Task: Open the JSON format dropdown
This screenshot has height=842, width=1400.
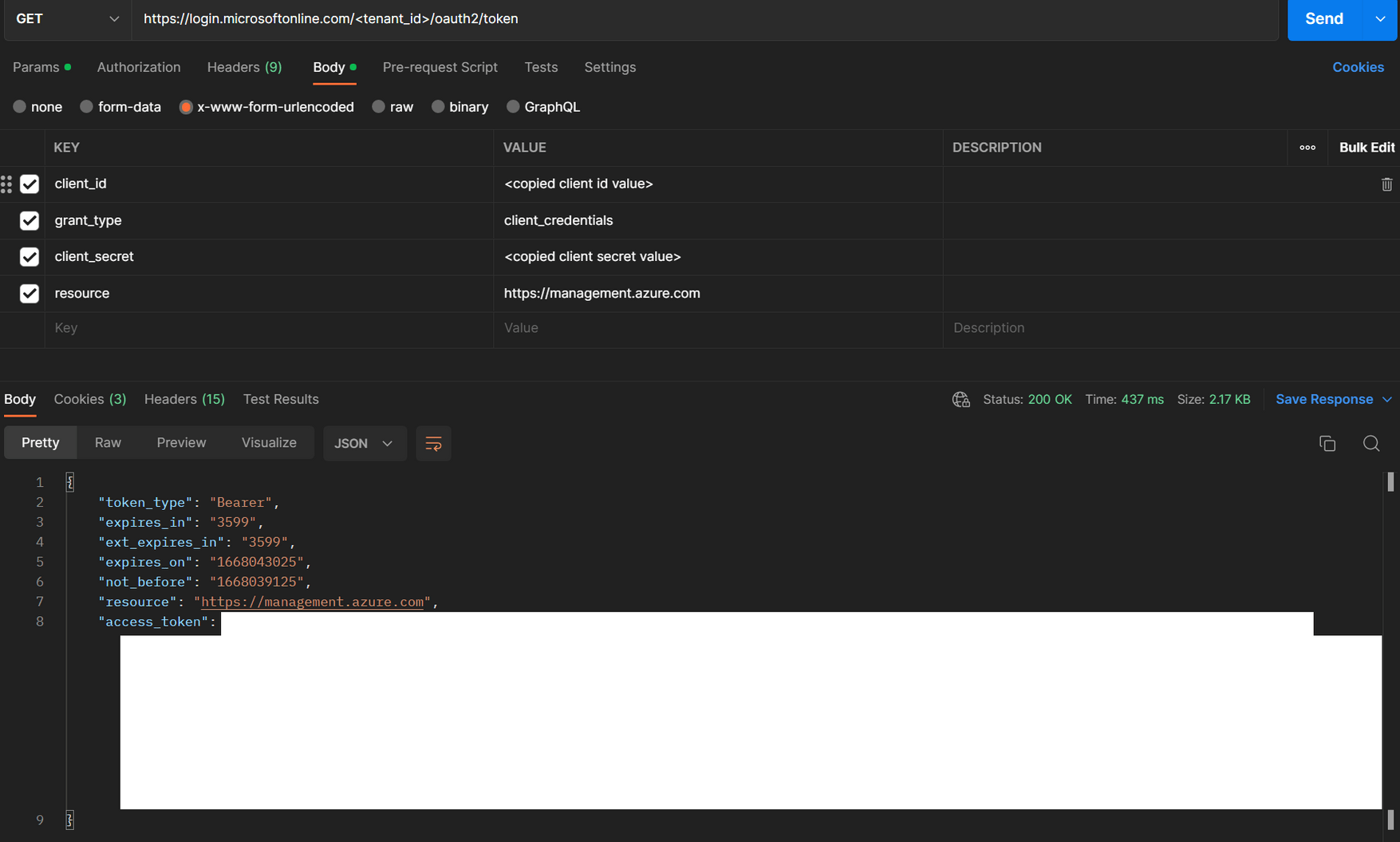Action: coord(365,444)
